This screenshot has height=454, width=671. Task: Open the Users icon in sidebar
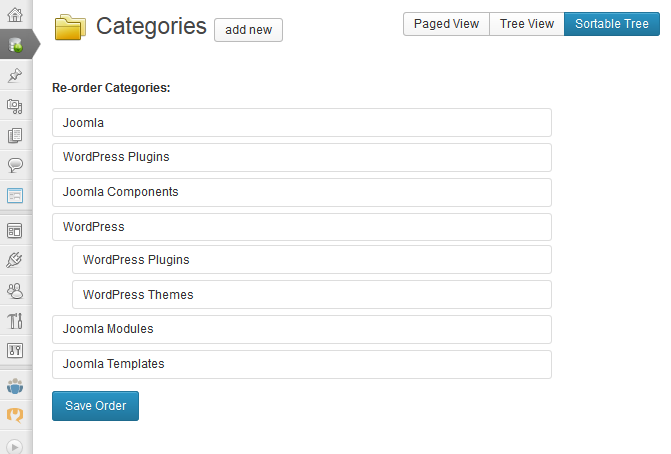[15, 291]
